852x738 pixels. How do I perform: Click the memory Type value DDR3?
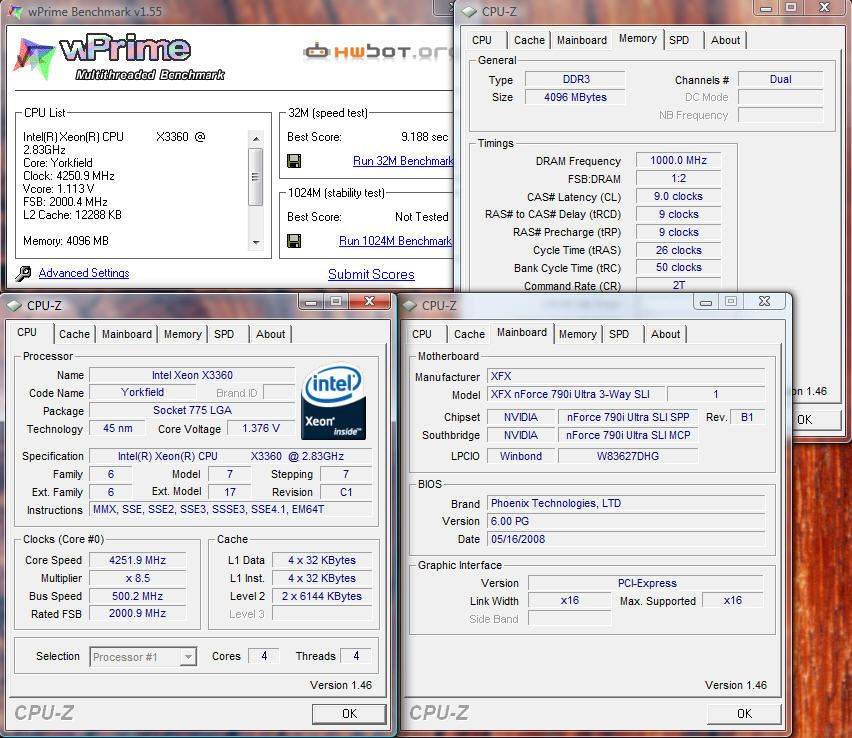[575, 79]
